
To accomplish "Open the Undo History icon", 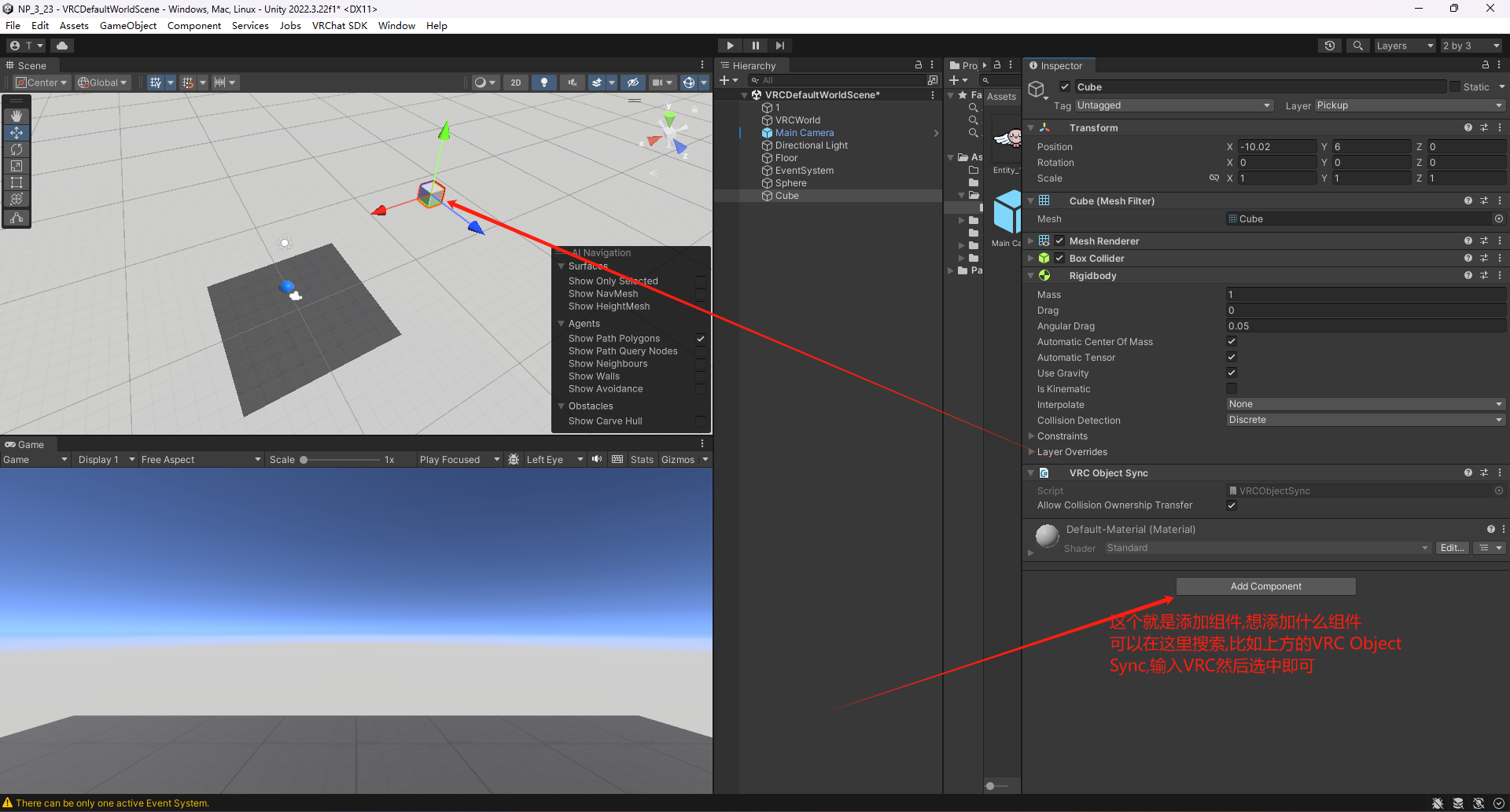I will pyautogui.click(x=1330, y=46).
